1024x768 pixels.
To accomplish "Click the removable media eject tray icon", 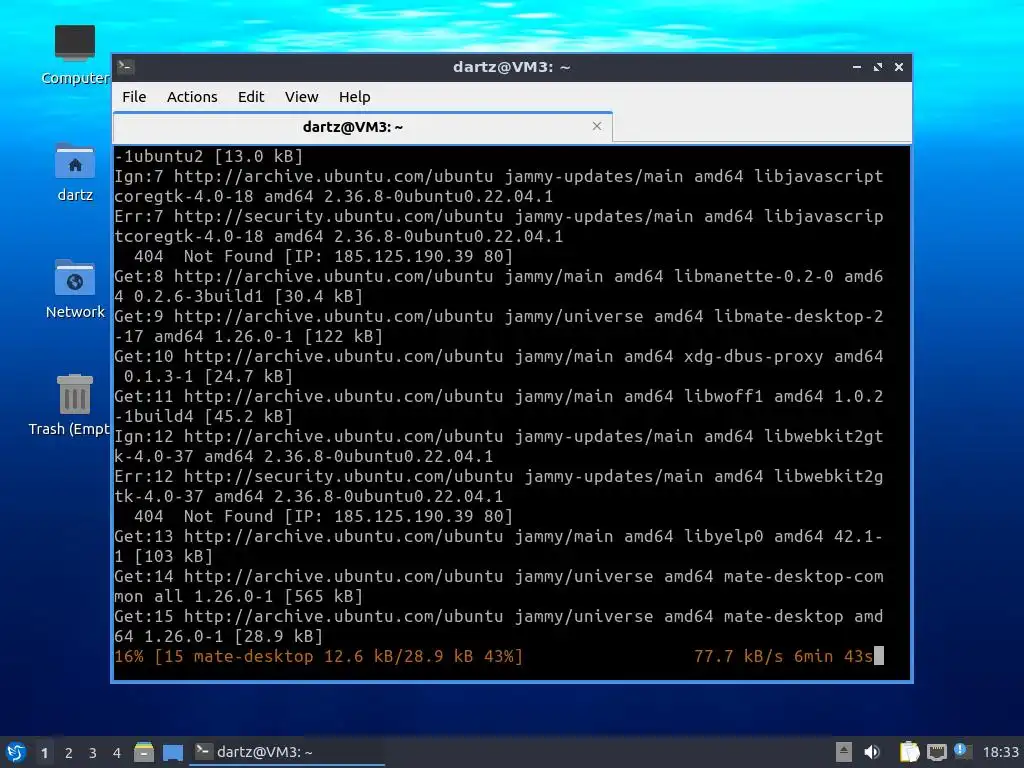I will (844, 752).
